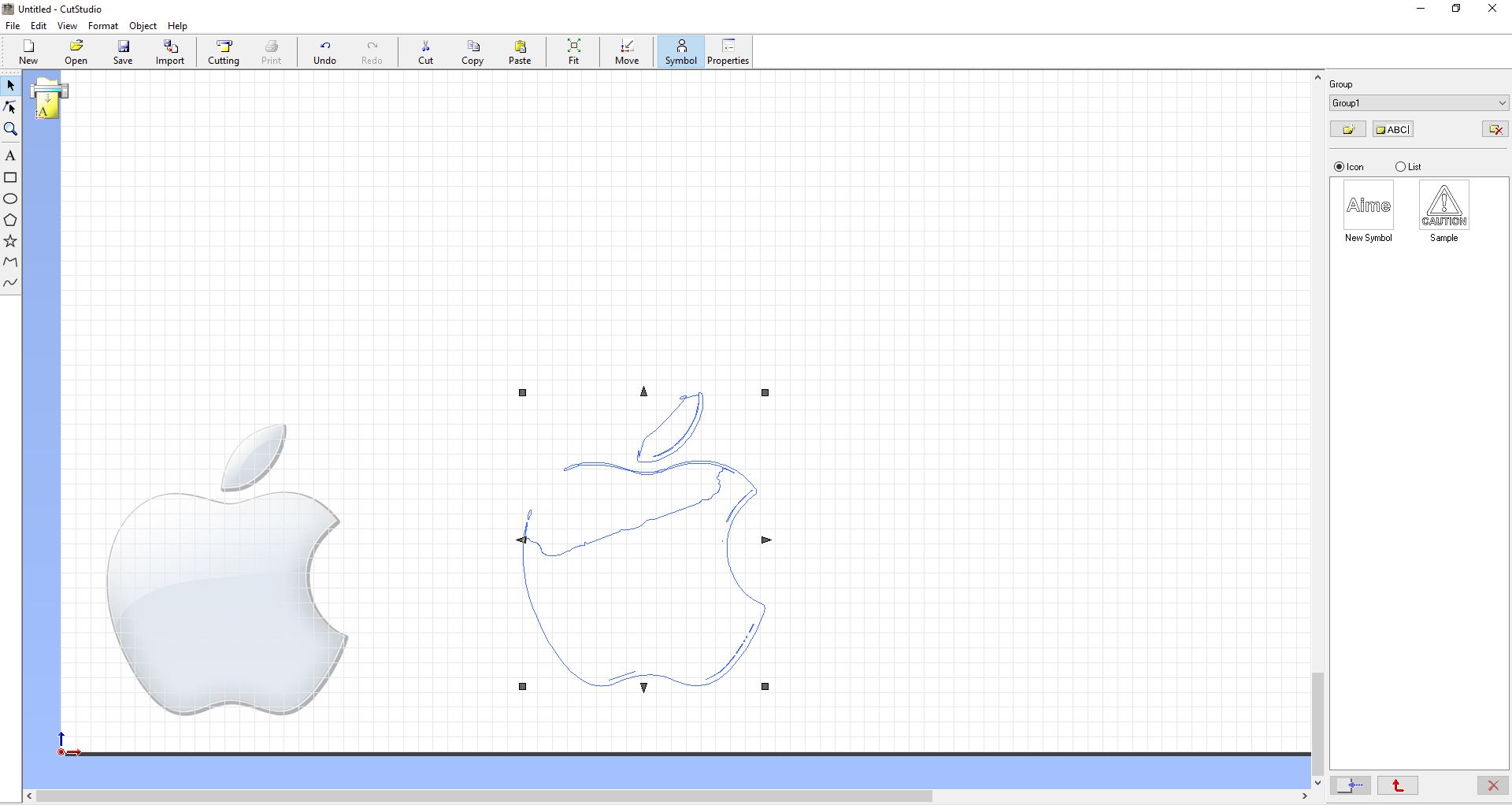Click the bottom-left selection handle
The width and height of the screenshot is (1512, 805).
522,687
